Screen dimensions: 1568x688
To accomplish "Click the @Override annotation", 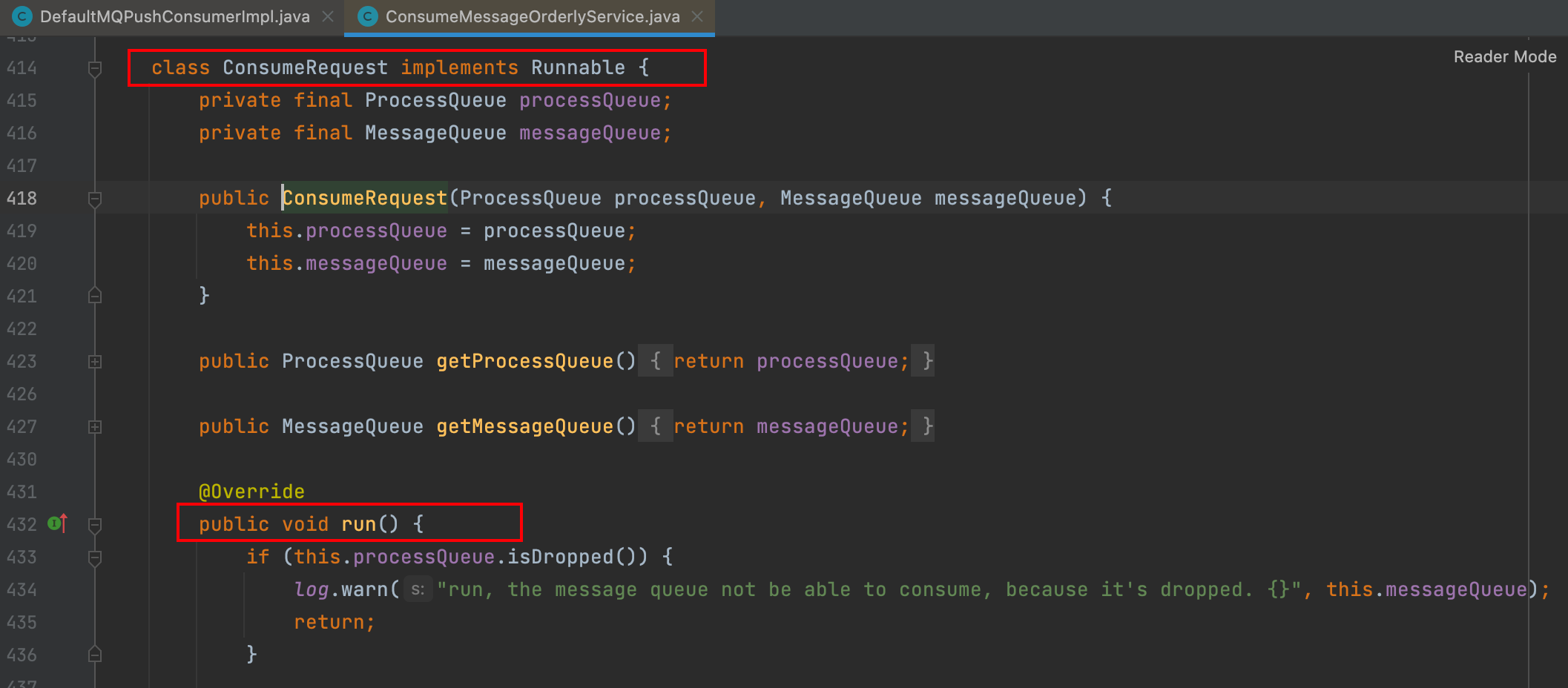I will [x=251, y=492].
